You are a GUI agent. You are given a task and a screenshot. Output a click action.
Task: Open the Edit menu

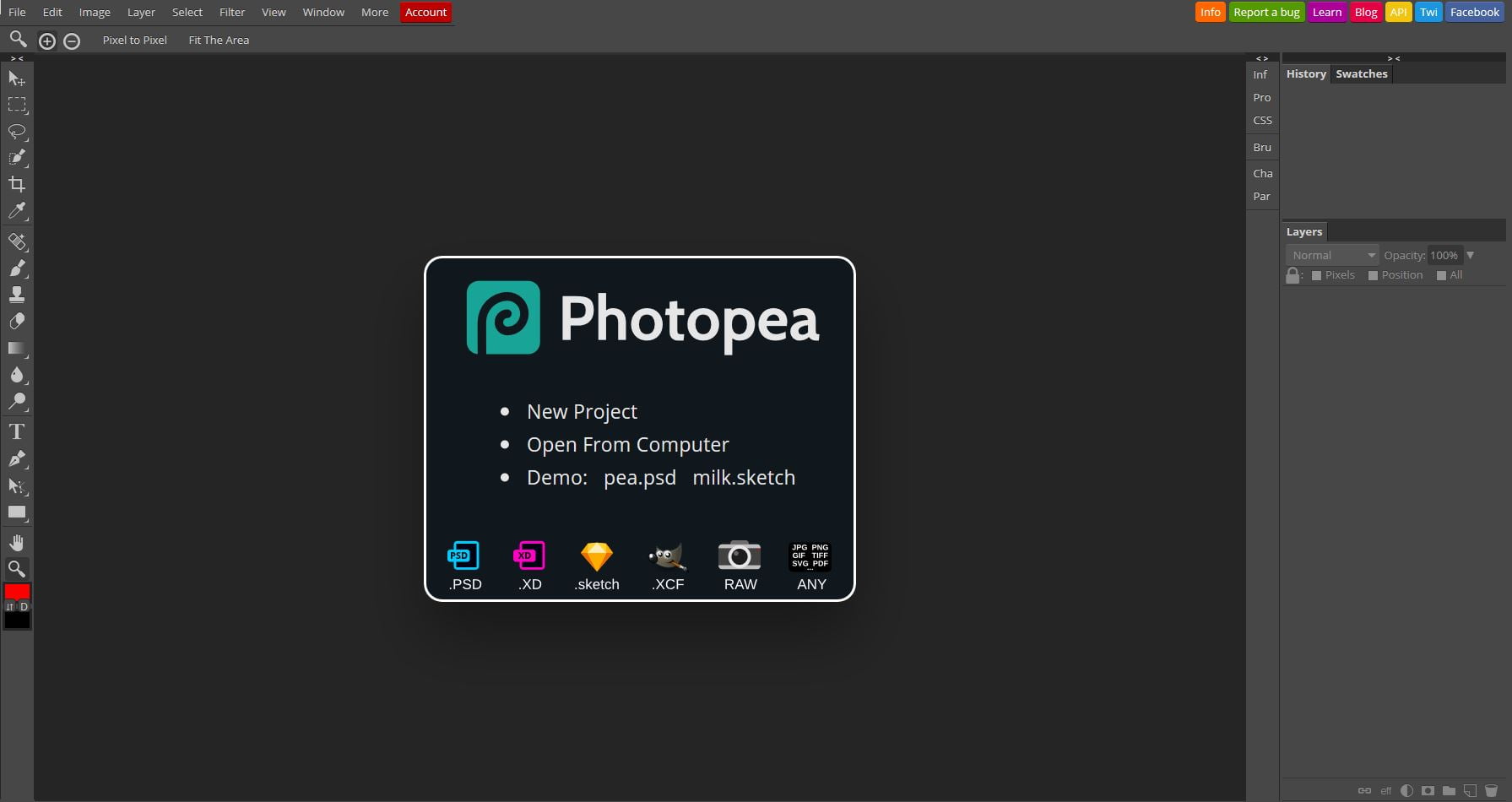[52, 12]
